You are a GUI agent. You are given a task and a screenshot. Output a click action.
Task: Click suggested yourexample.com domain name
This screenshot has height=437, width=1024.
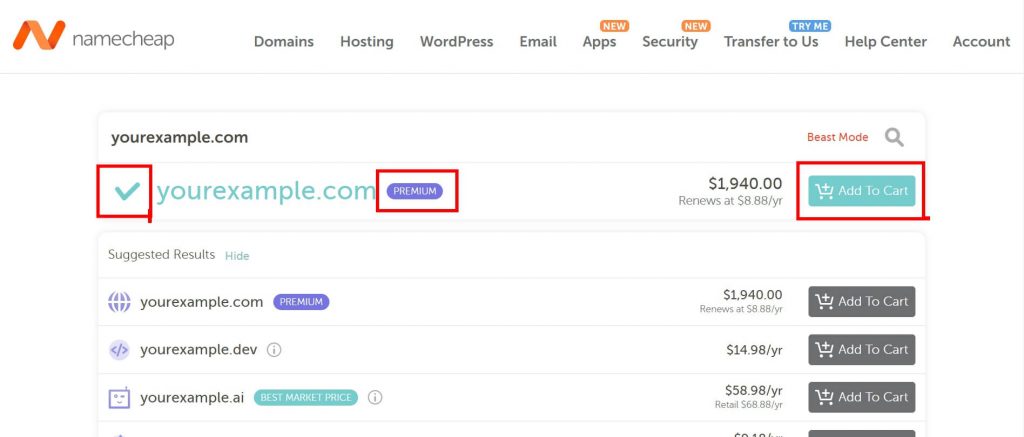point(201,302)
